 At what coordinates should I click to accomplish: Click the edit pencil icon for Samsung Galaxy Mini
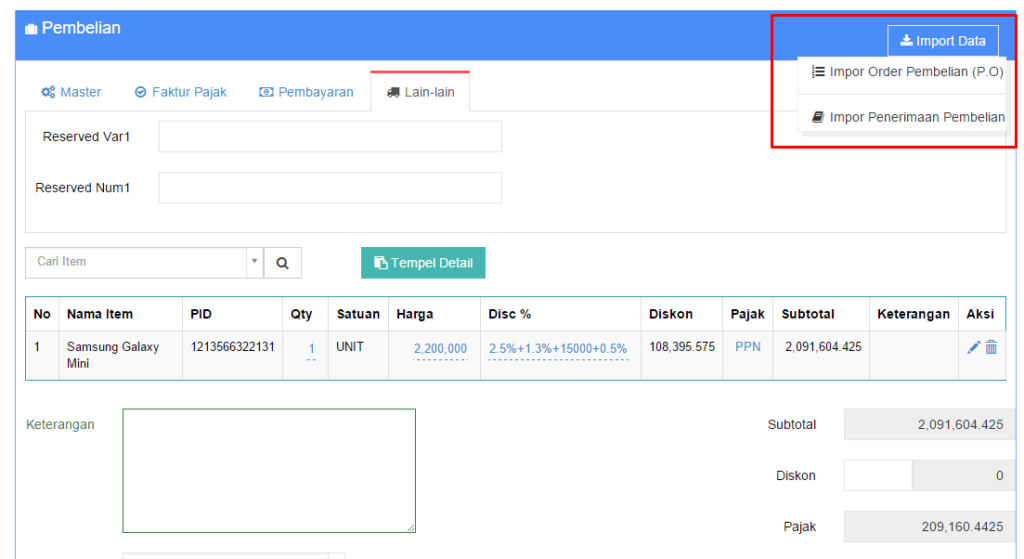pyautogui.click(x=973, y=347)
